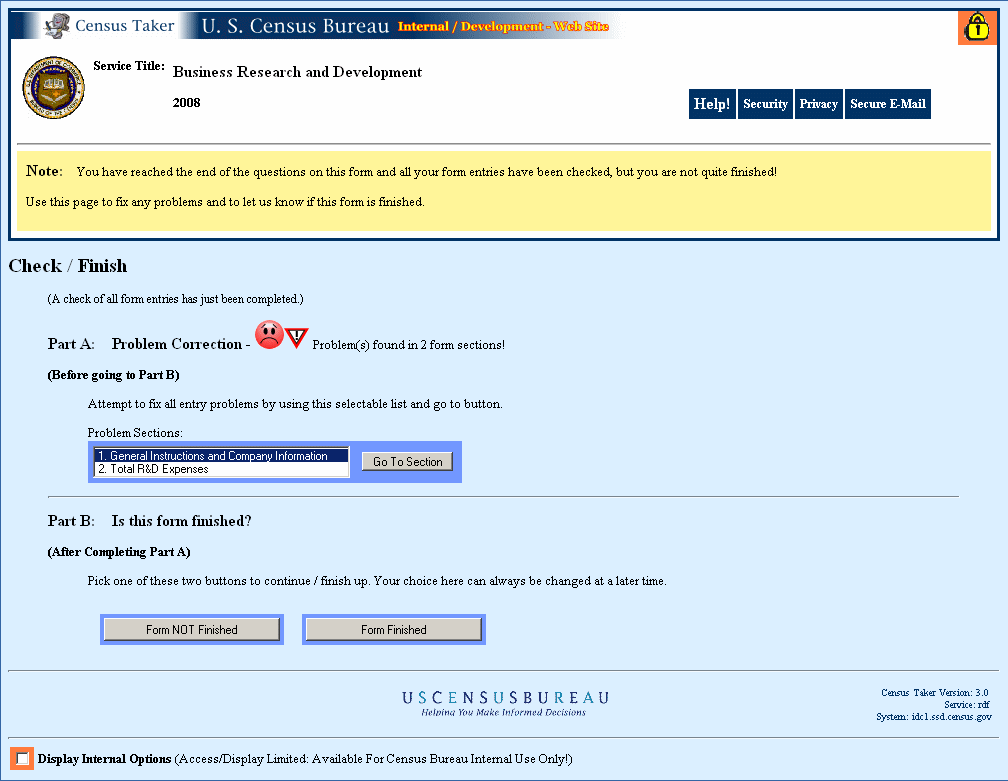Click the Form NOT Finished button
Image resolution: width=1008 pixels, height=781 pixels.
[x=192, y=629]
